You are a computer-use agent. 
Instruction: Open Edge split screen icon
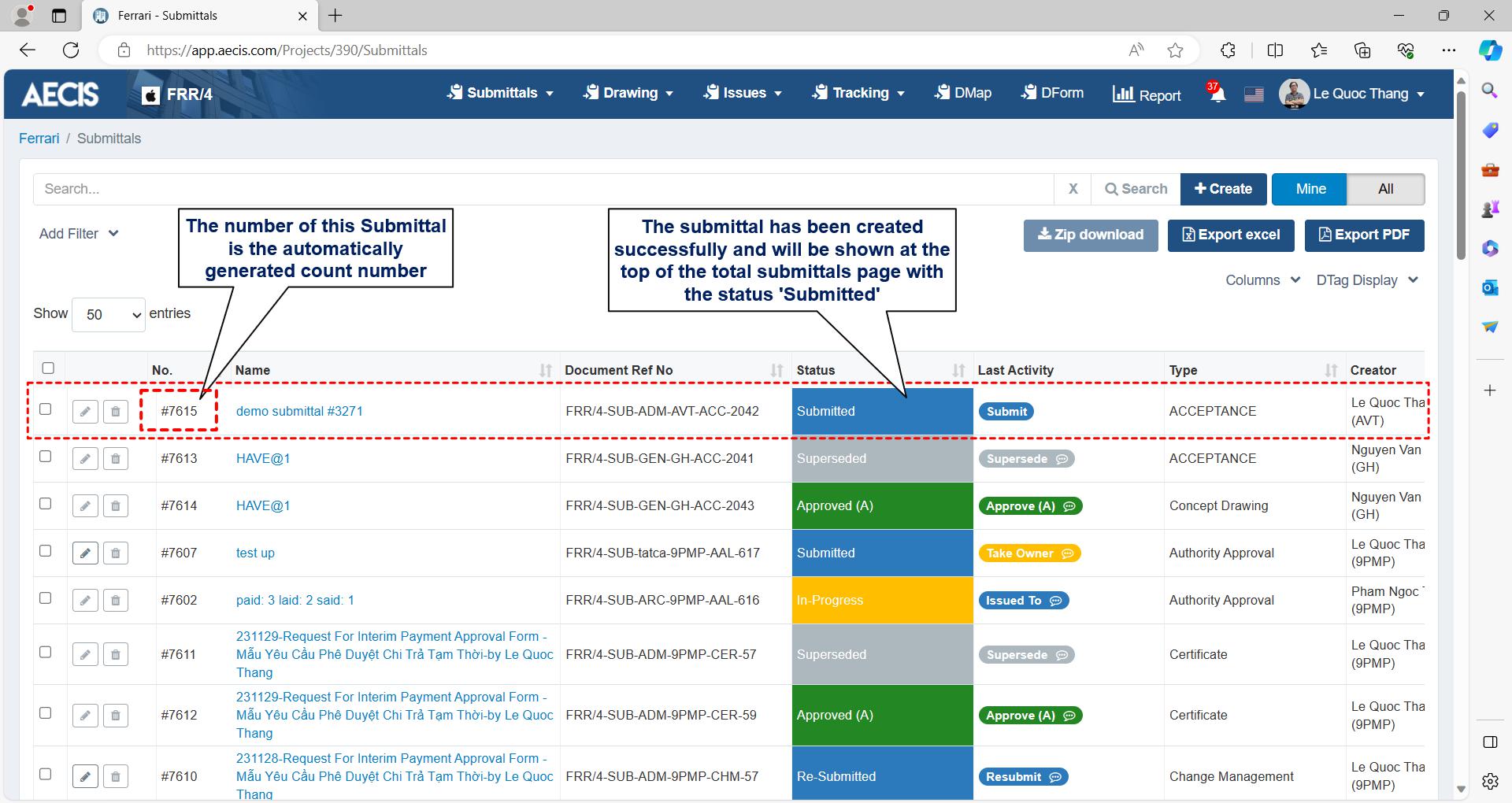click(x=1275, y=50)
